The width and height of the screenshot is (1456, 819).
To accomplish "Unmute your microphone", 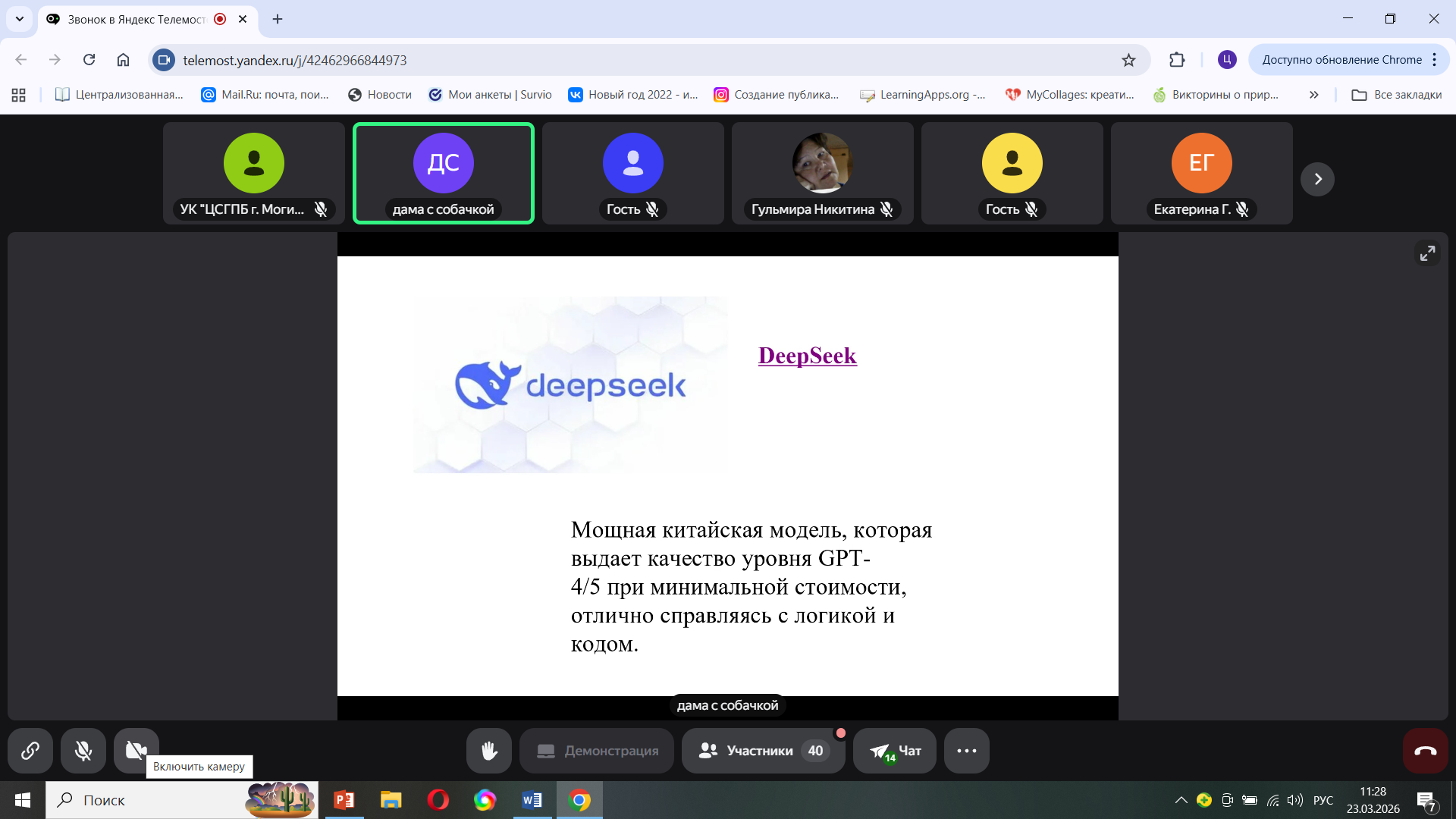I will pyautogui.click(x=83, y=751).
